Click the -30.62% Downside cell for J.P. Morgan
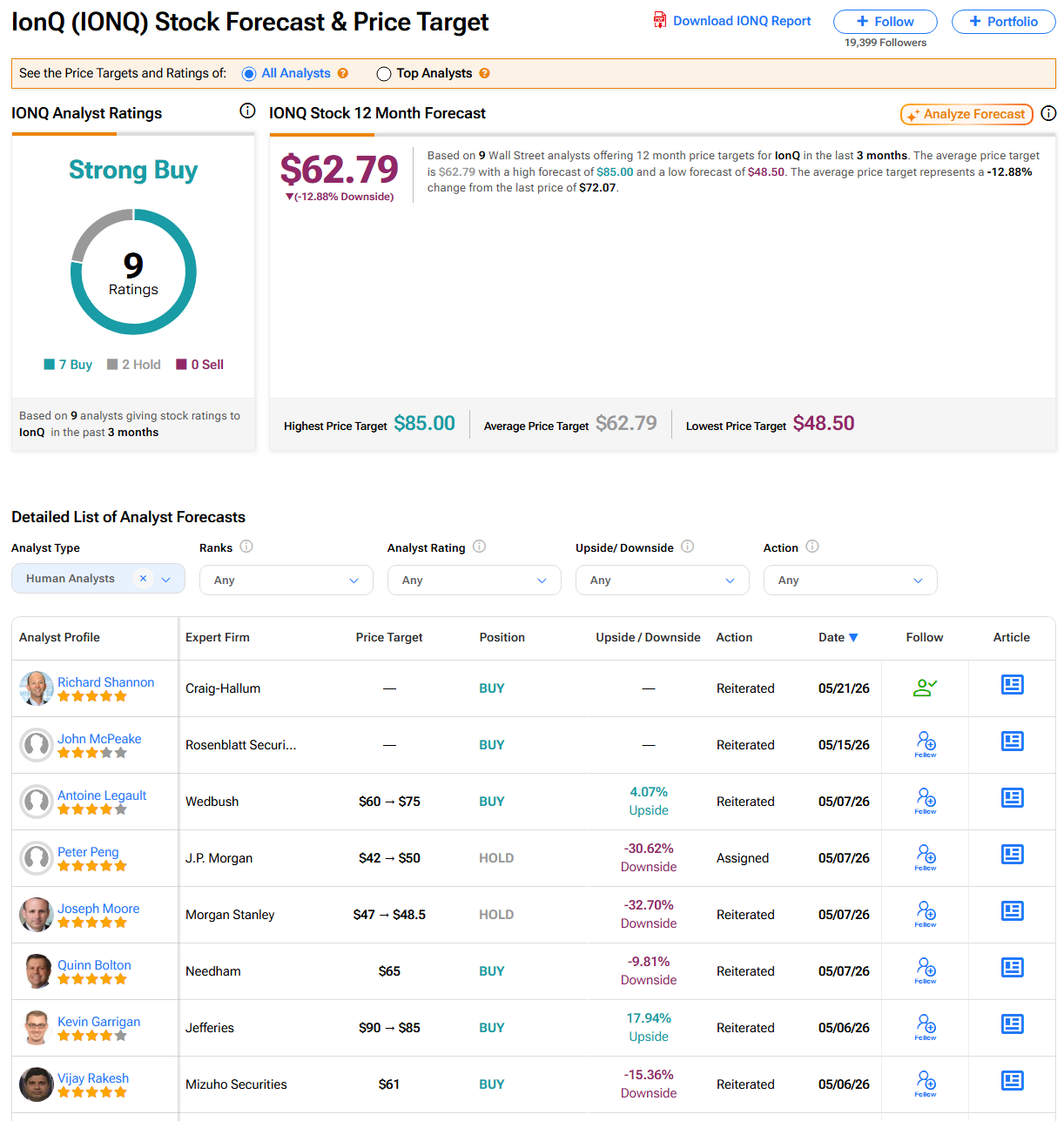The height and width of the screenshot is (1121, 1064). click(649, 857)
